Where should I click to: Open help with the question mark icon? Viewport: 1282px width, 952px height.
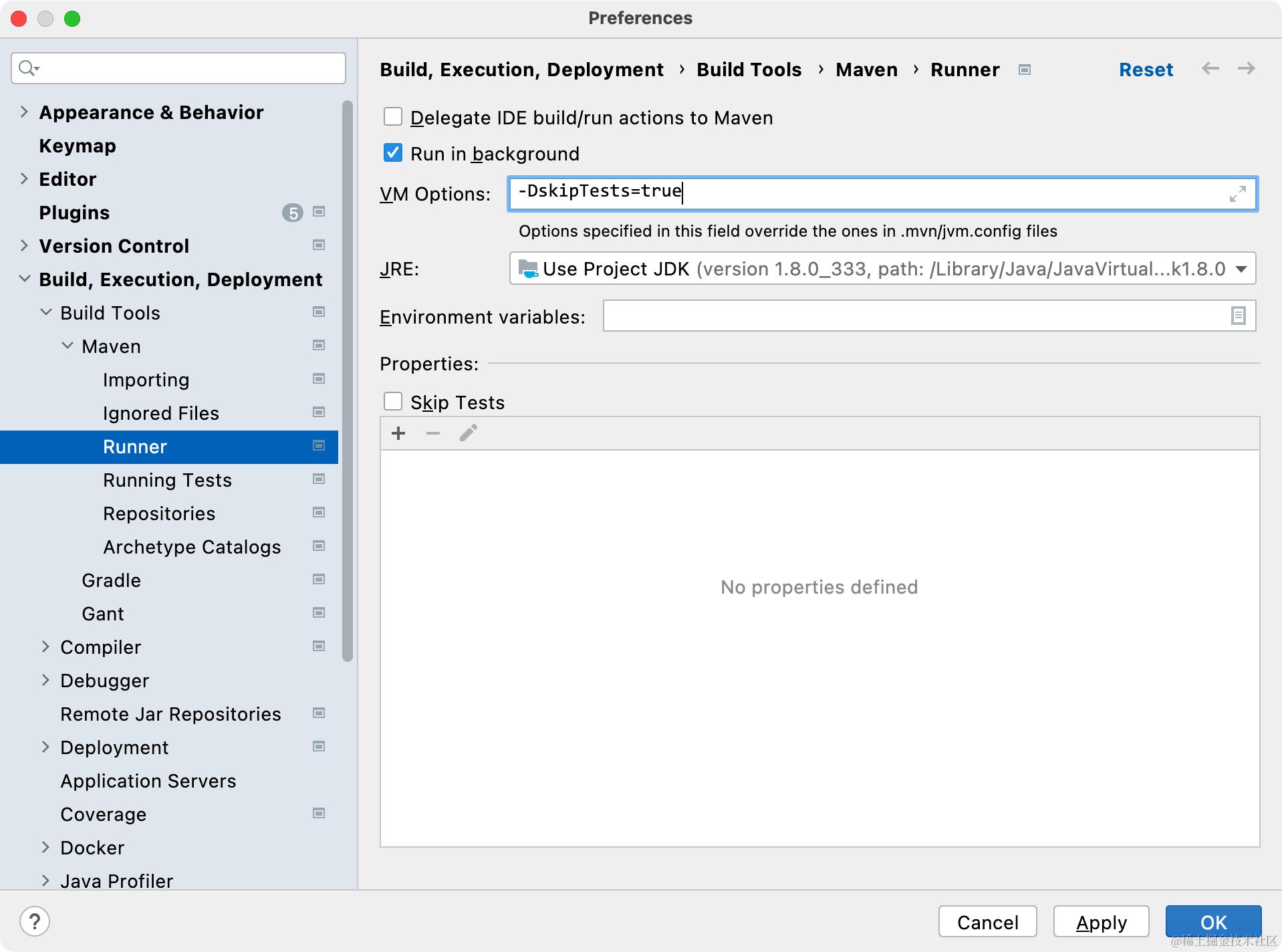pos(35,921)
